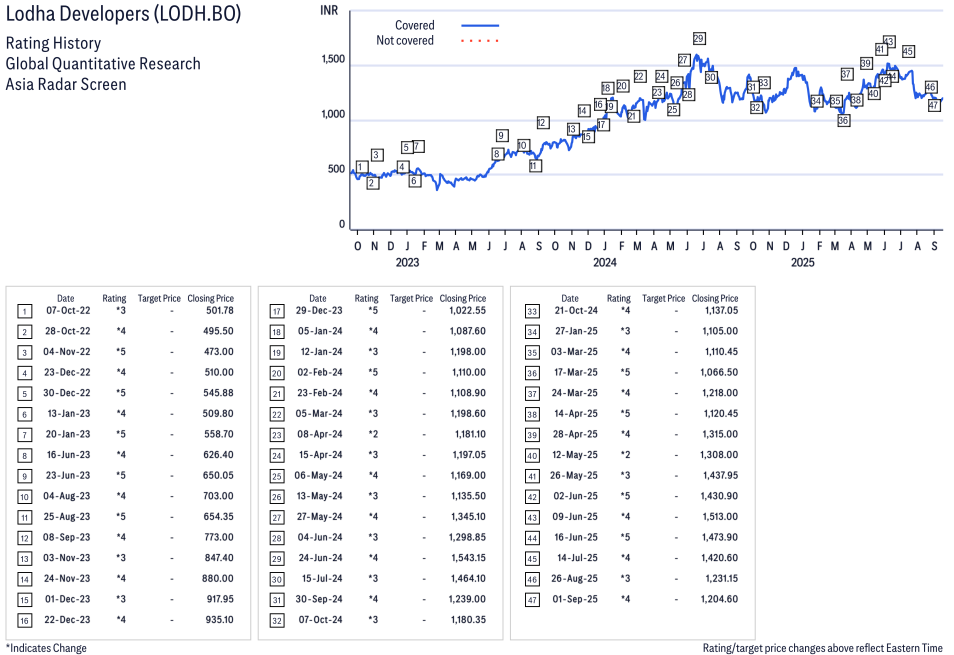The image size is (954, 655).
Task: Click the red dotted Not covered legend line
Action: click(480, 41)
